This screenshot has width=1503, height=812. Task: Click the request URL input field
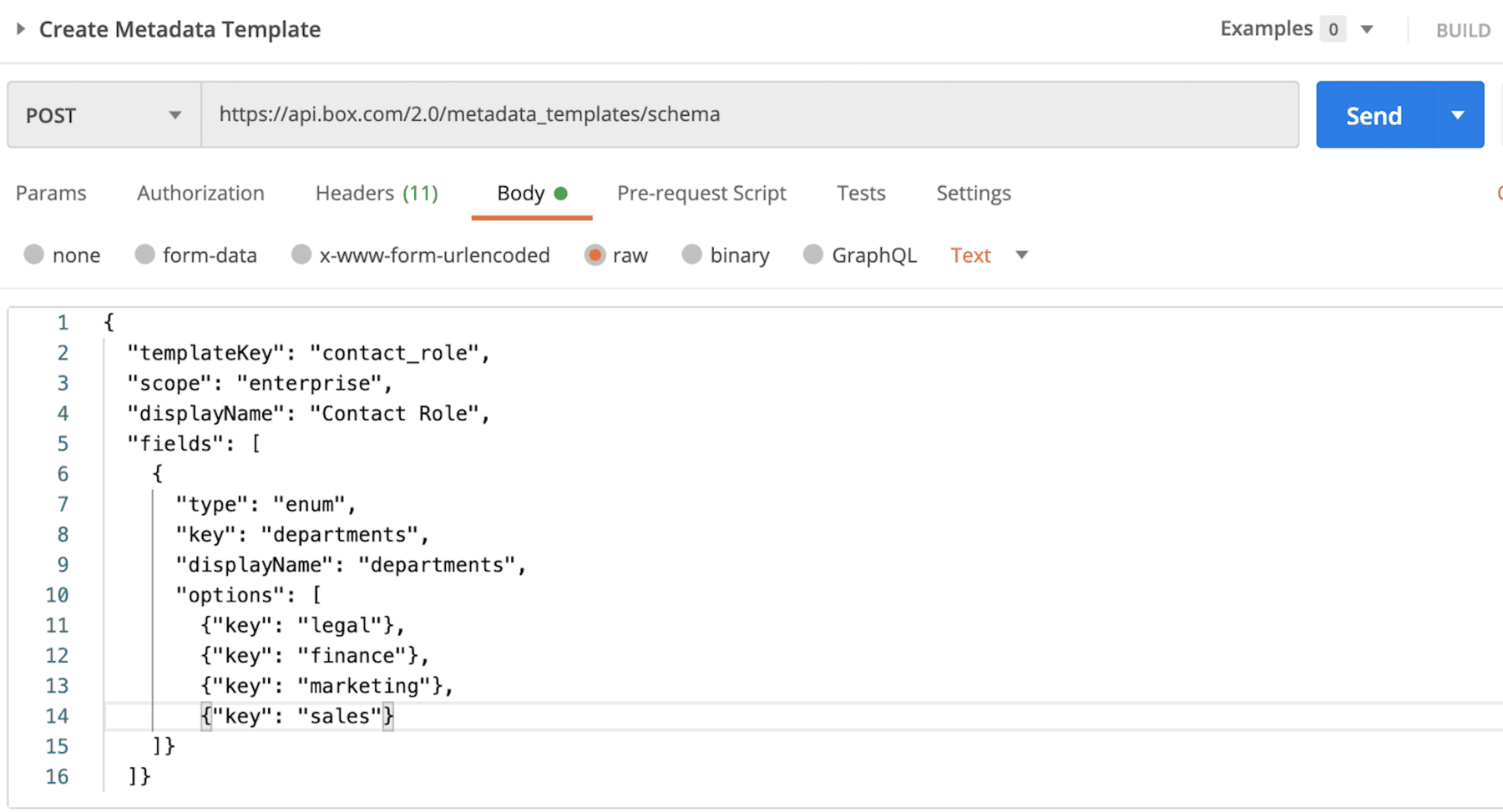click(748, 114)
